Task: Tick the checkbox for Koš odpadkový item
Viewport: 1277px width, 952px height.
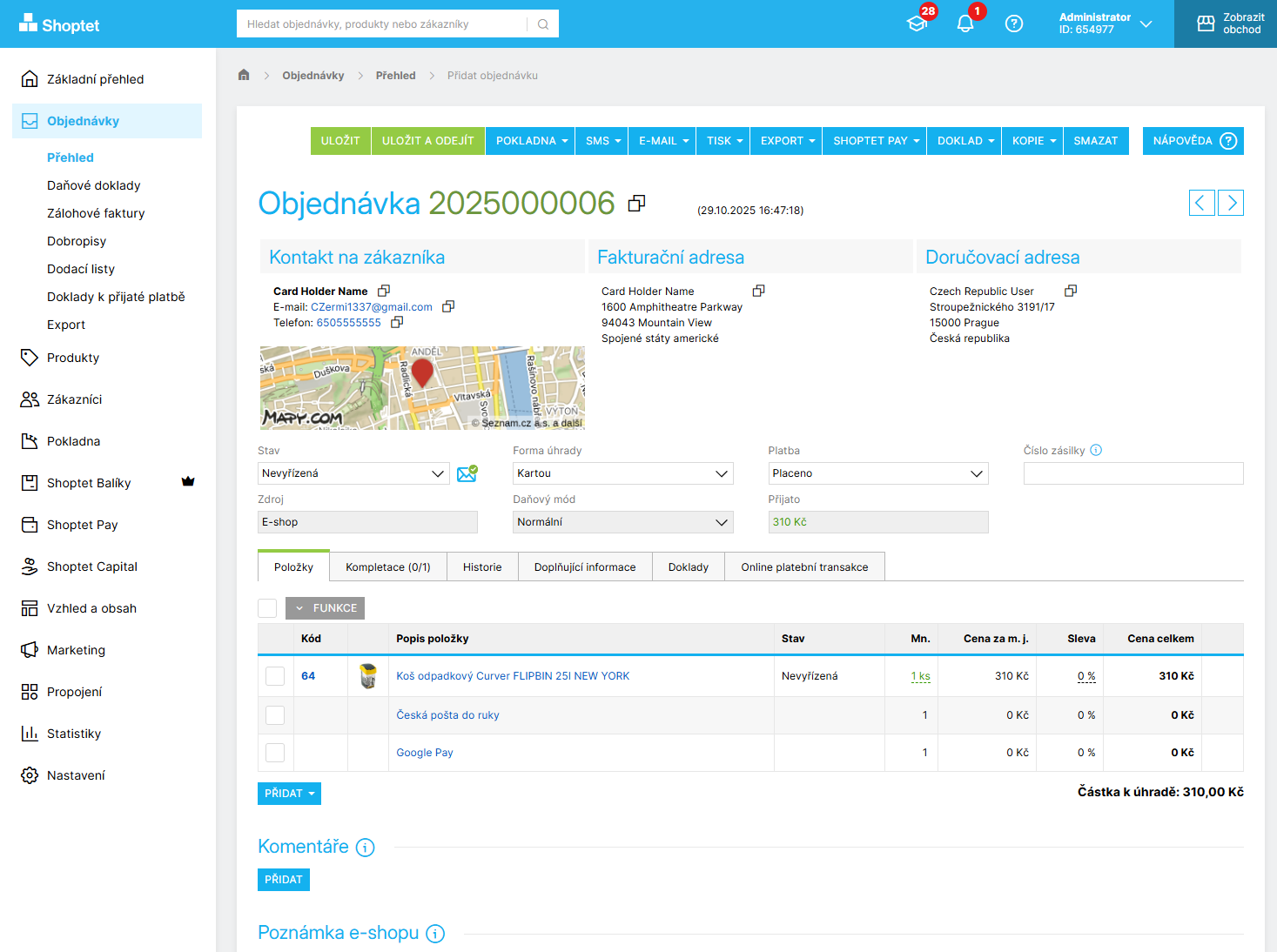Action: coord(275,676)
